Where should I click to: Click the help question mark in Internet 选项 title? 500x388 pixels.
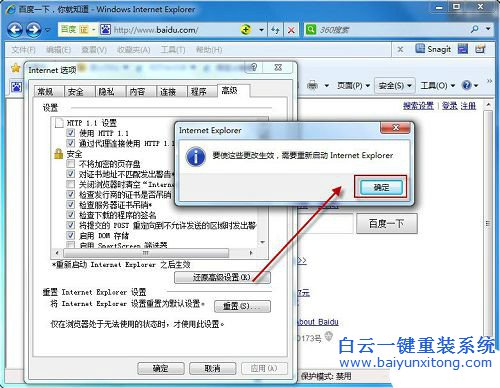click(x=254, y=67)
